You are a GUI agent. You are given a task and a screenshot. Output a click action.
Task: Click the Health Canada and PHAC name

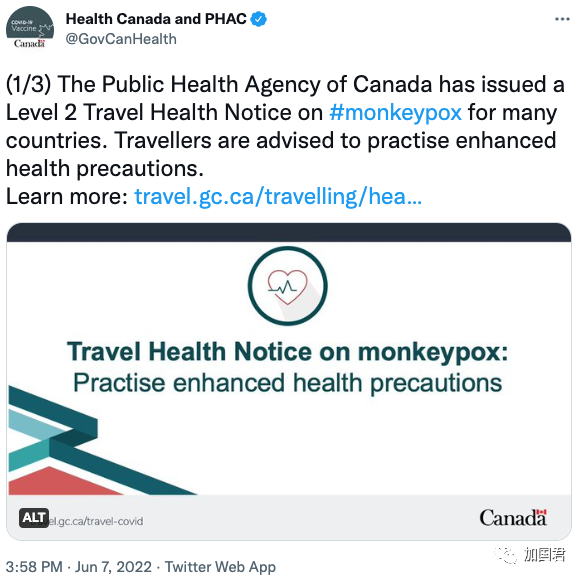click(156, 19)
